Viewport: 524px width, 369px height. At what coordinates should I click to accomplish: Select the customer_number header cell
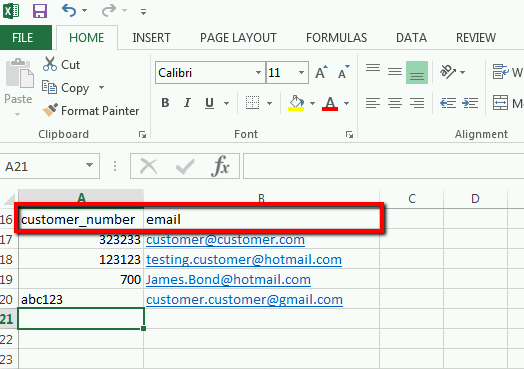tap(81, 220)
